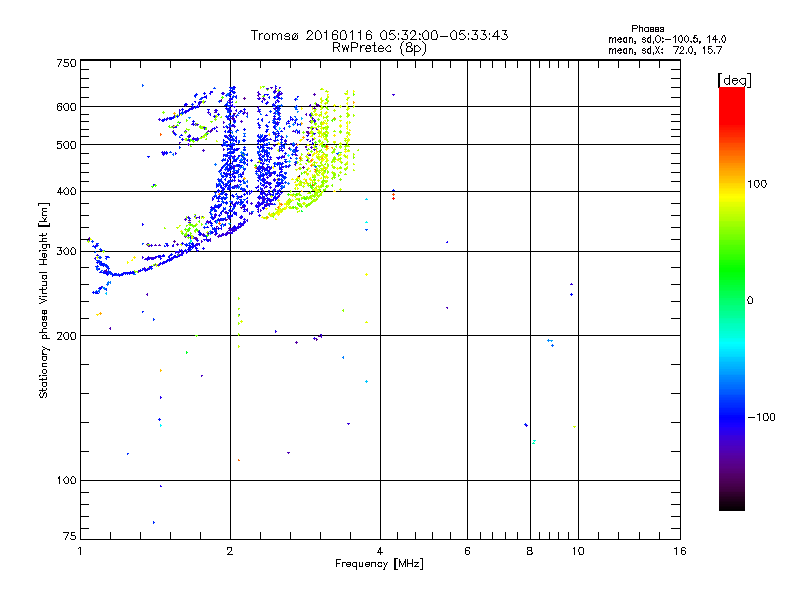Click the y-axis tick label '750'

point(66,63)
